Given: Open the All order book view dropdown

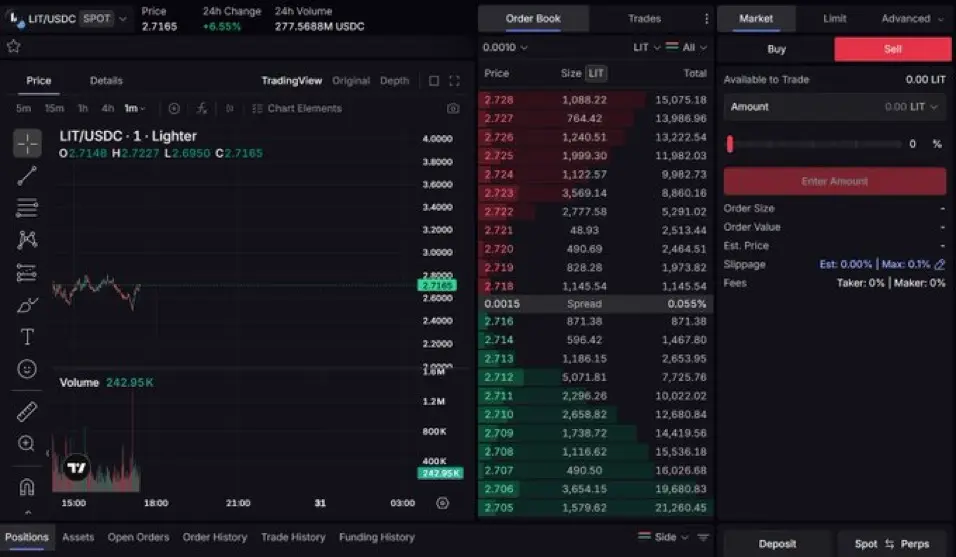Looking at the screenshot, I should 687,47.
